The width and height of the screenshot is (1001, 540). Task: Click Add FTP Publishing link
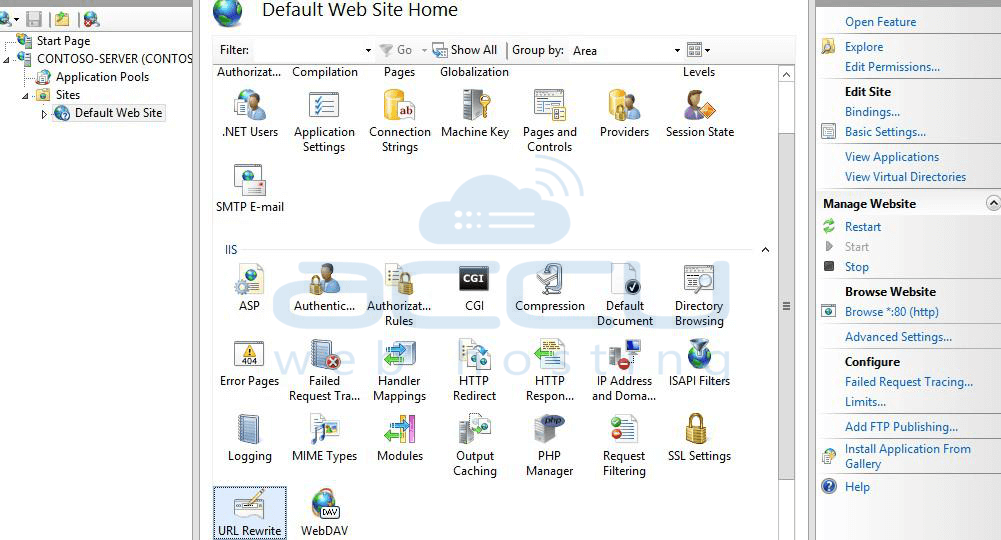pyautogui.click(x=901, y=427)
